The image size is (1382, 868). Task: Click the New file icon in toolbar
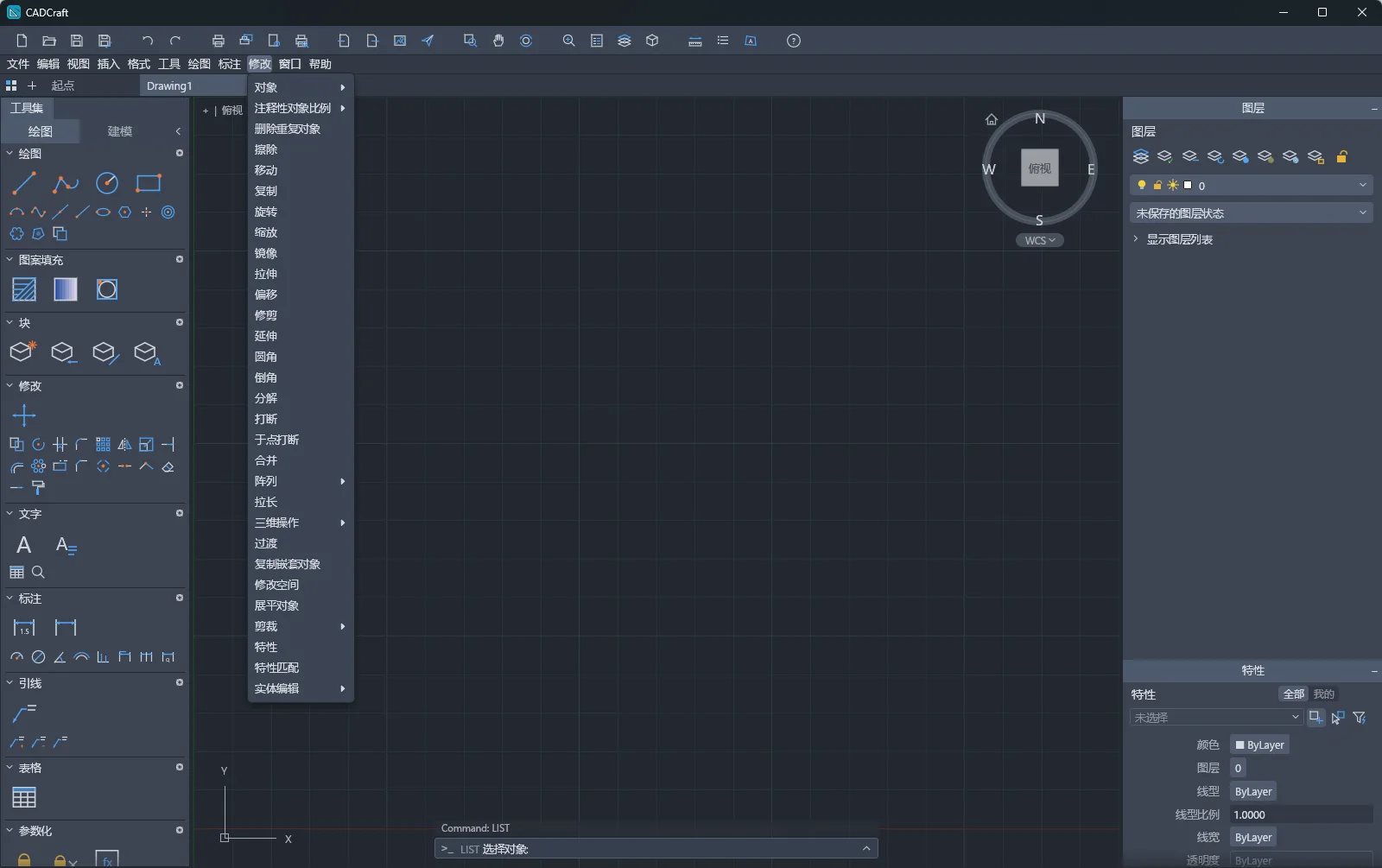[22, 41]
